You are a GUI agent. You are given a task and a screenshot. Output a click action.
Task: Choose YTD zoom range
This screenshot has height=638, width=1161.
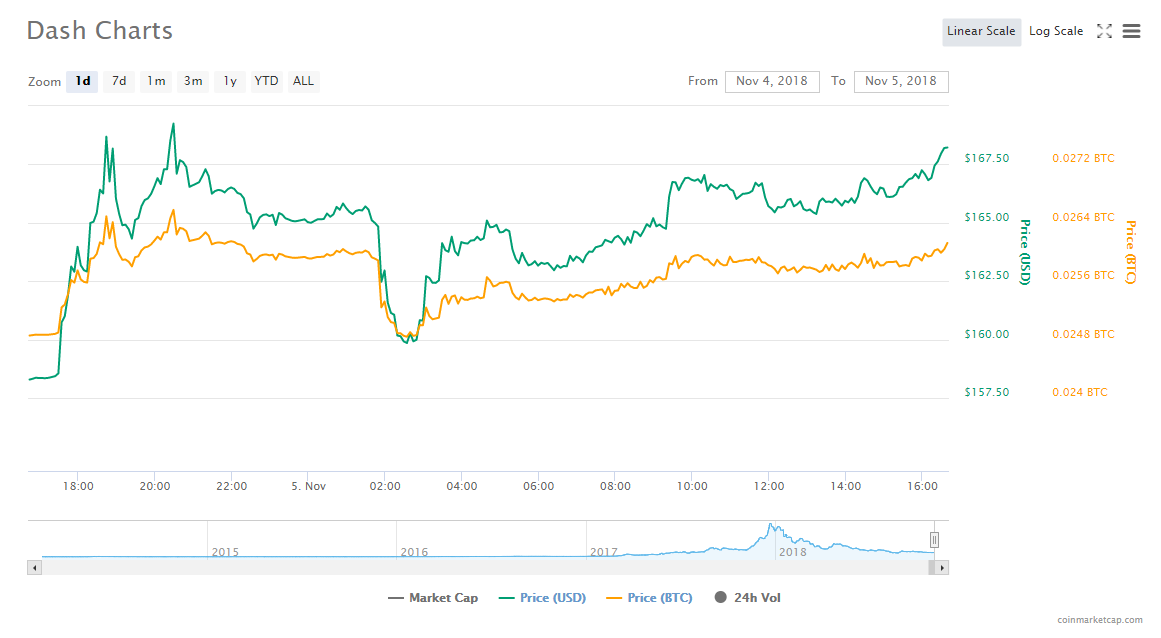tap(266, 81)
